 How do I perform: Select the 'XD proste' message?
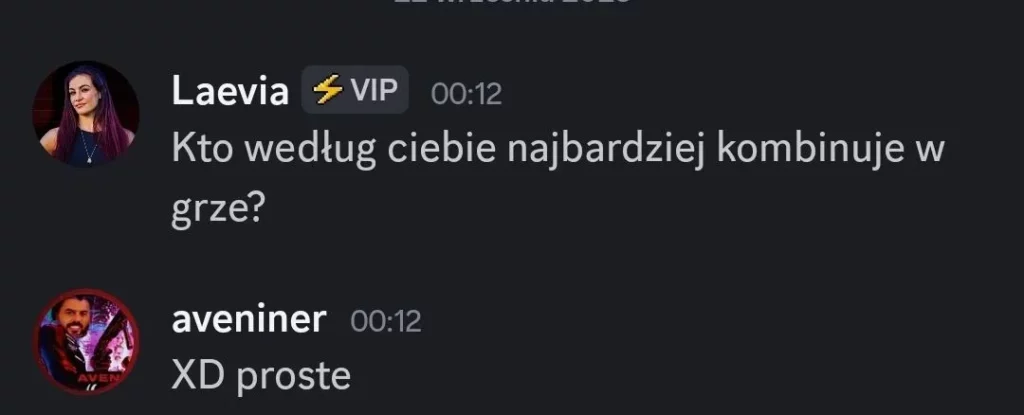261,376
